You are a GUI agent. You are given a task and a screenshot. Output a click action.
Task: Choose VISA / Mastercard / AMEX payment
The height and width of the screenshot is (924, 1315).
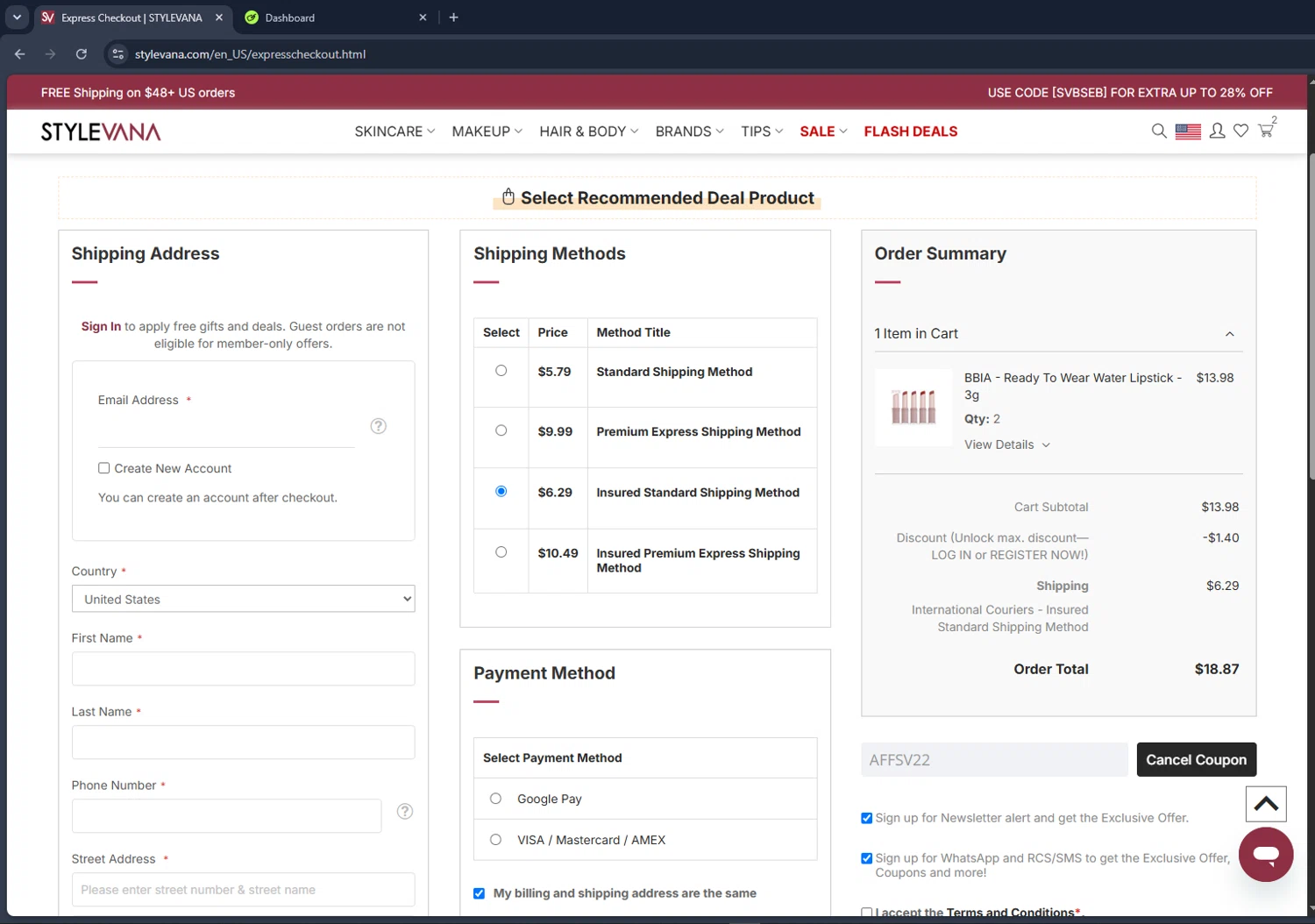coord(496,840)
